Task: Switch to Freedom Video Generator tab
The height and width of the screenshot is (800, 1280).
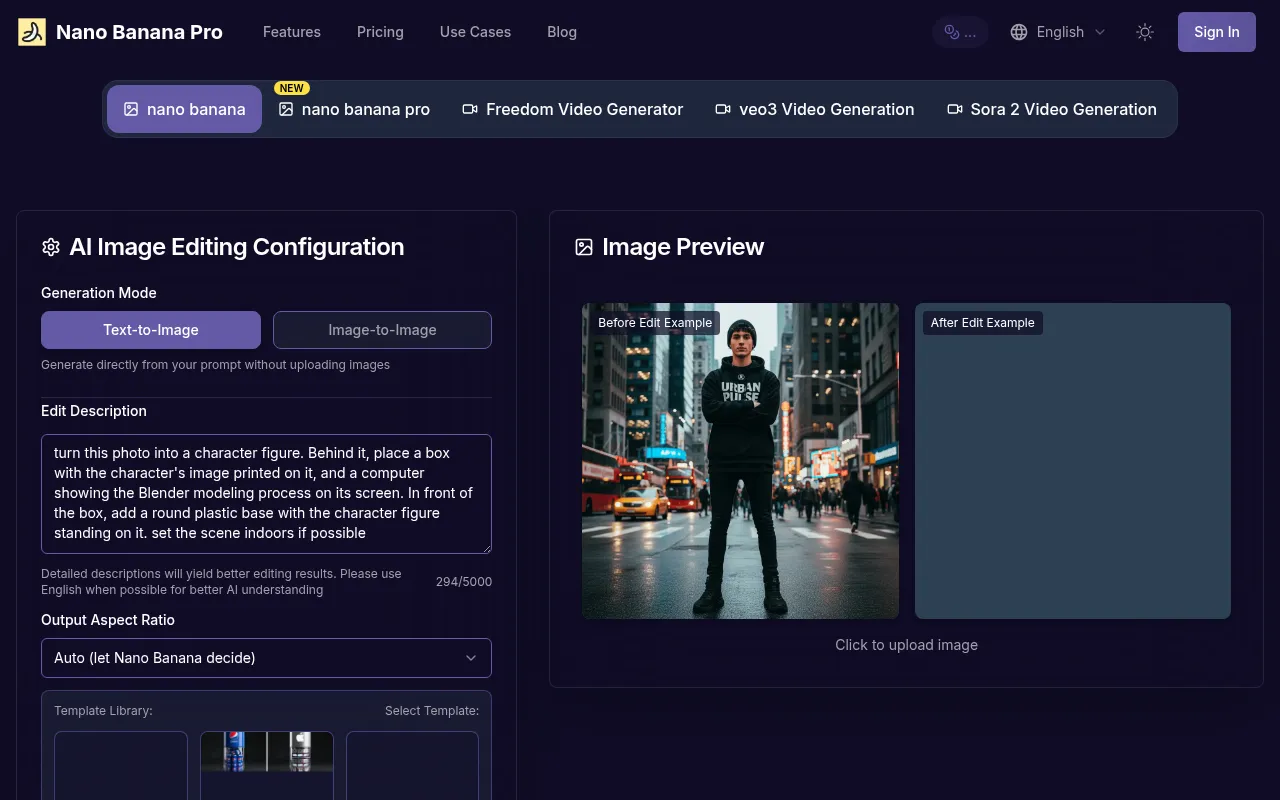Action: (572, 109)
